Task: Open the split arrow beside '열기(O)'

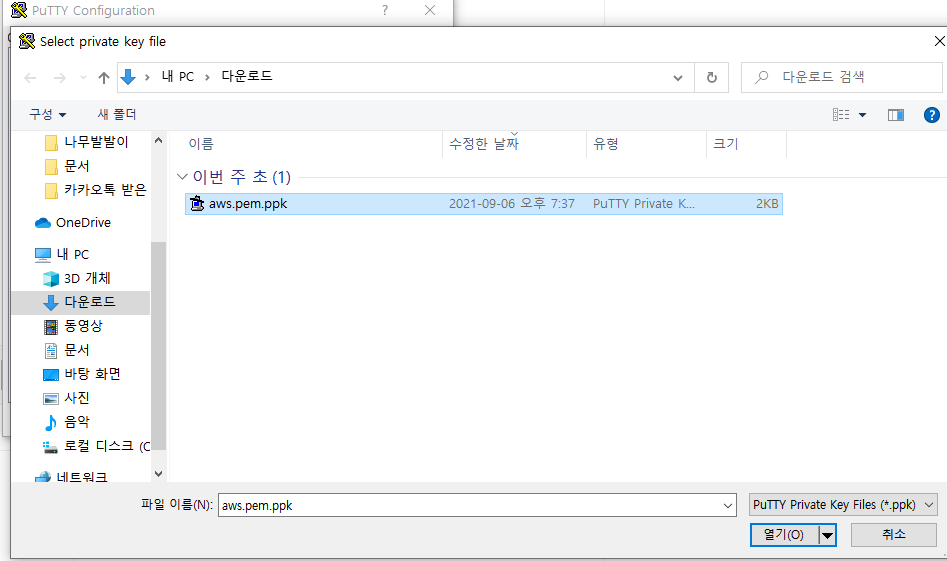Action: pyautogui.click(x=827, y=535)
